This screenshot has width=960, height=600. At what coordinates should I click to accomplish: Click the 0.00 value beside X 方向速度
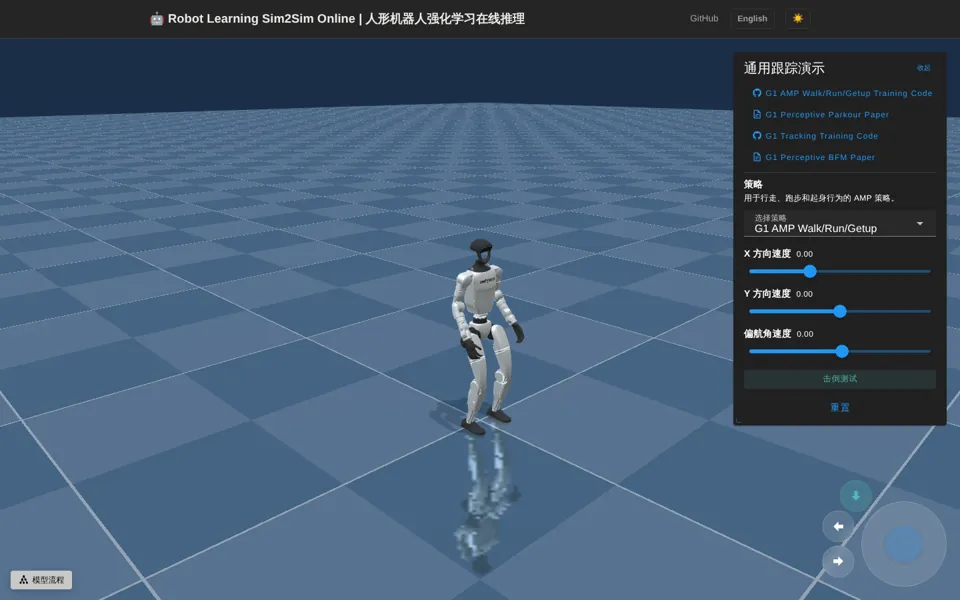[804, 254]
